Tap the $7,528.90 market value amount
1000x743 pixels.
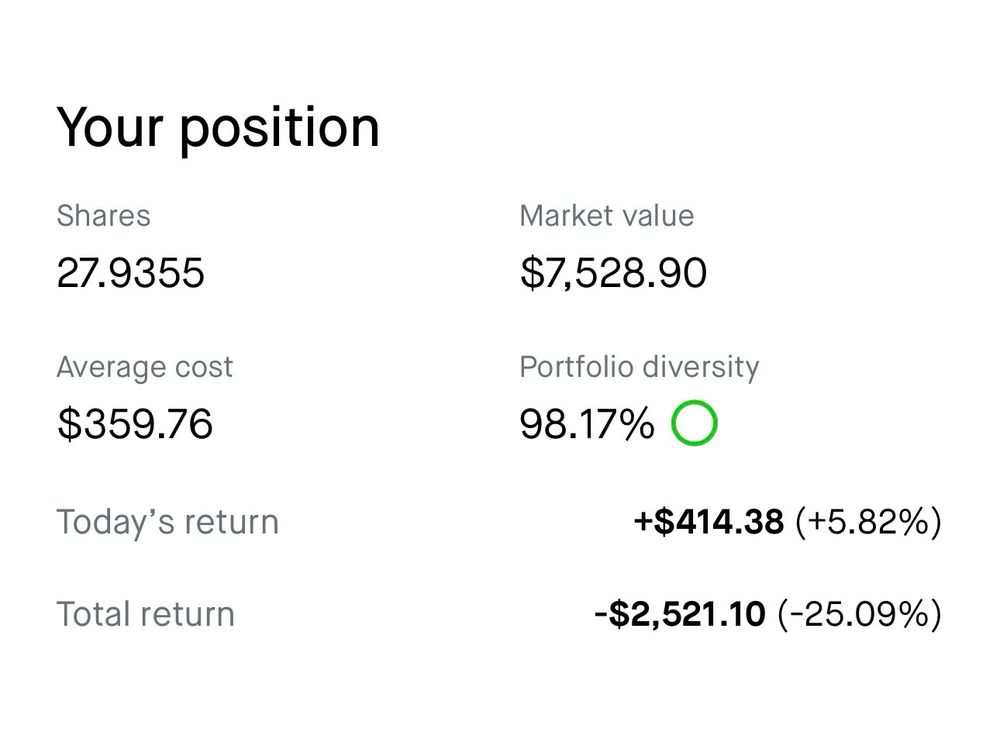pos(613,273)
